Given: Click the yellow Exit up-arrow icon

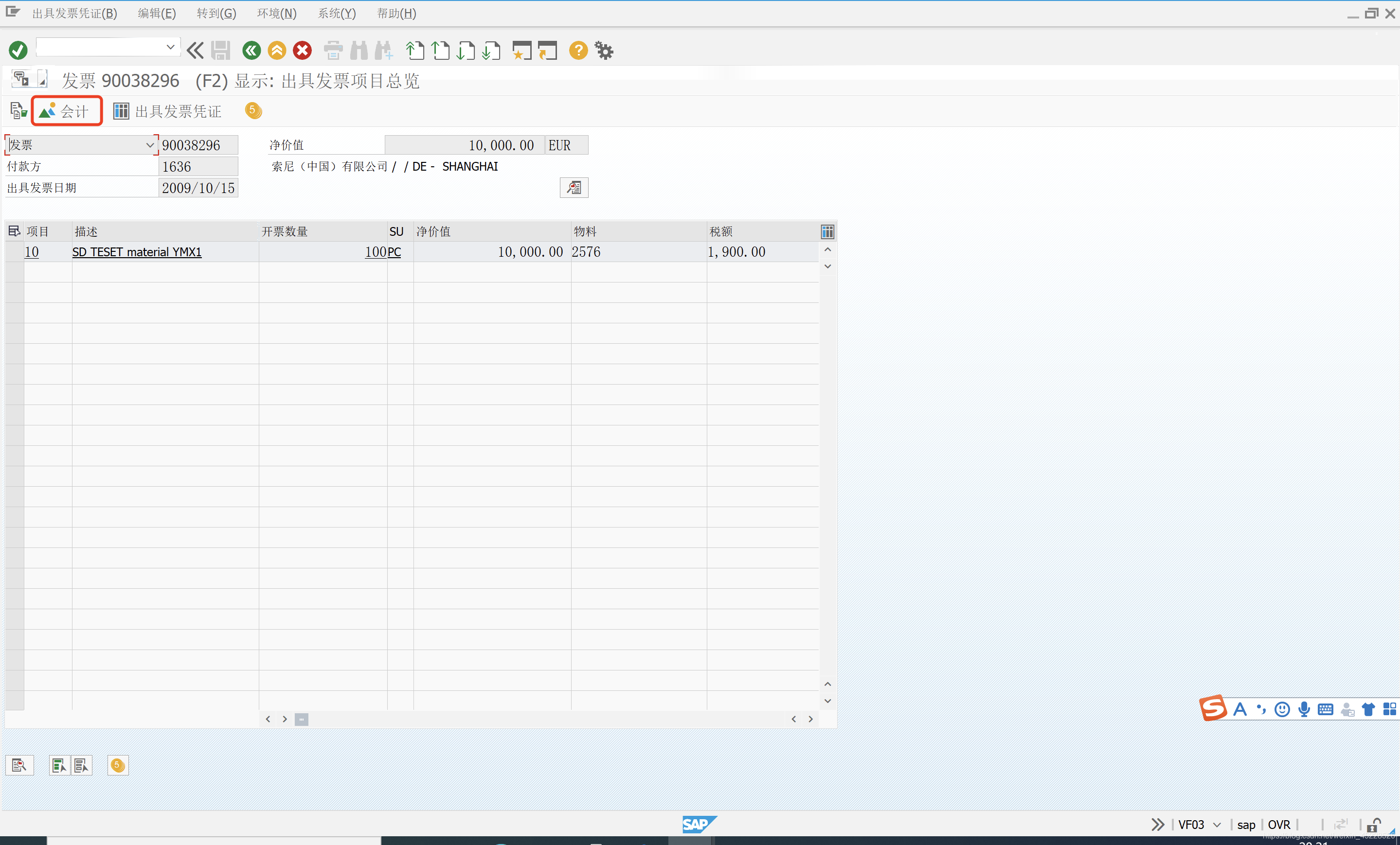Looking at the screenshot, I should pyautogui.click(x=277, y=51).
